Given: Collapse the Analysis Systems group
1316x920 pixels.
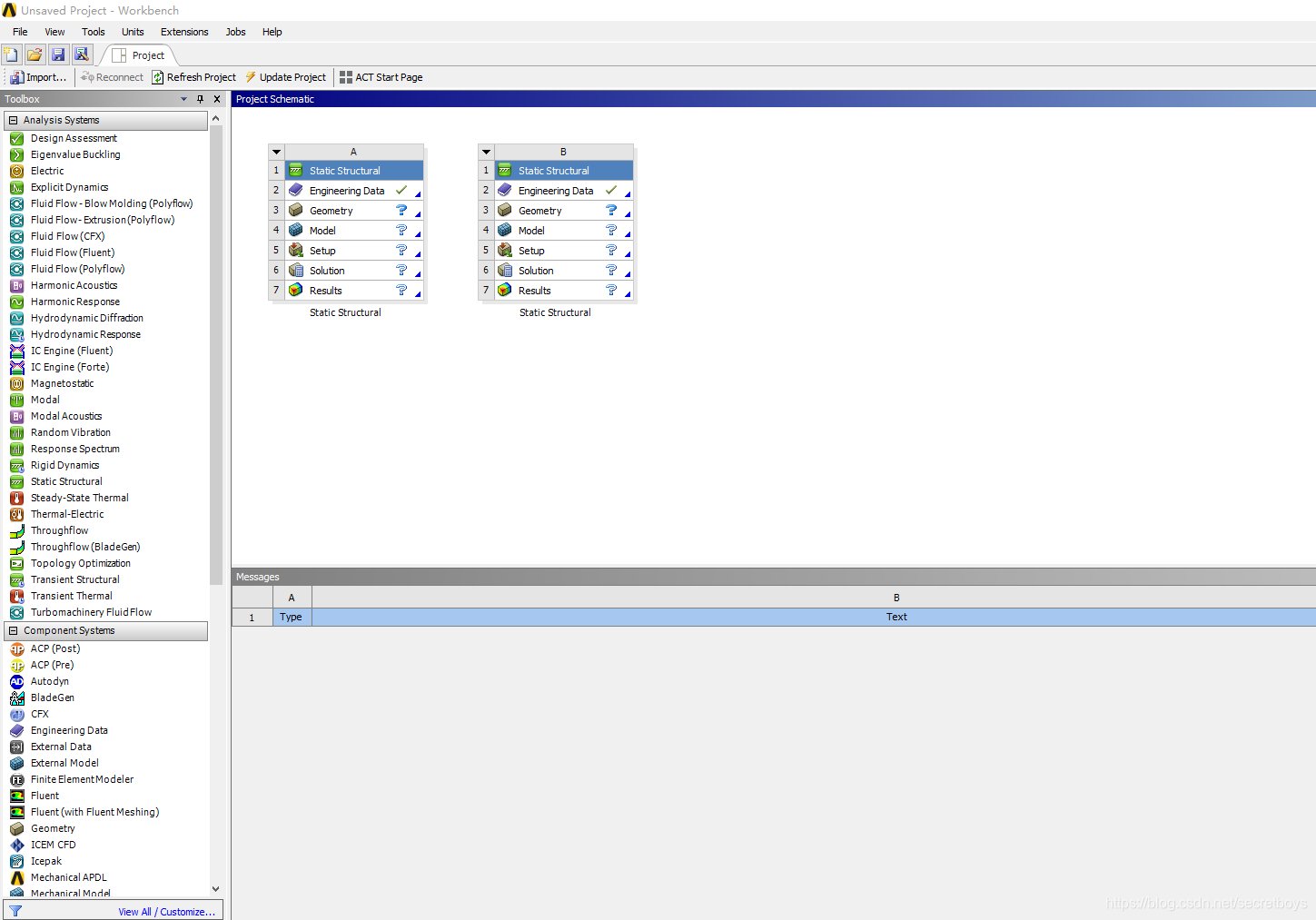Looking at the screenshot, I should click(x=13, y=120).
